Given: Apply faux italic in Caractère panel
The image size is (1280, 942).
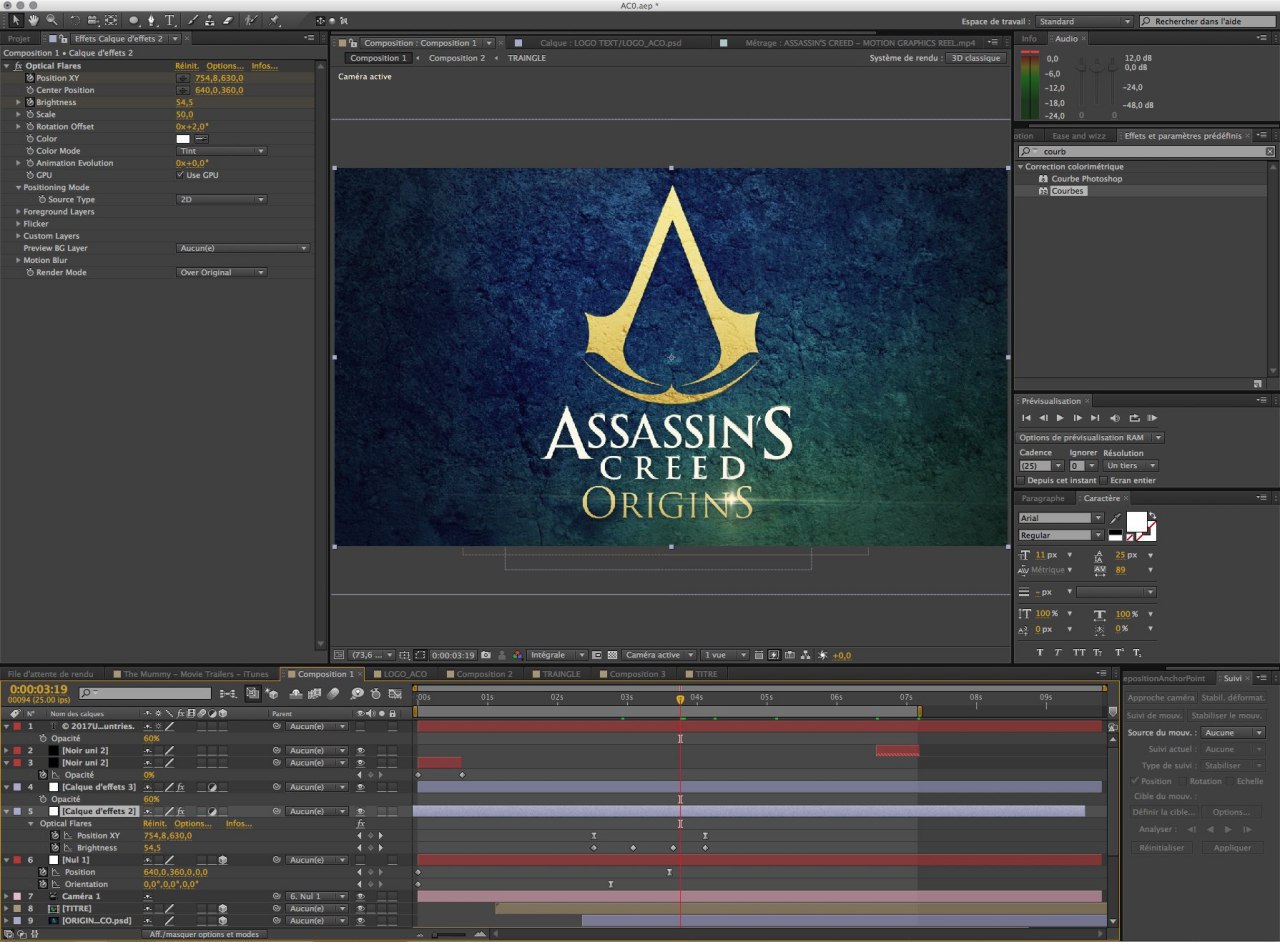Looking at the screenshot, I should 1058,652.
